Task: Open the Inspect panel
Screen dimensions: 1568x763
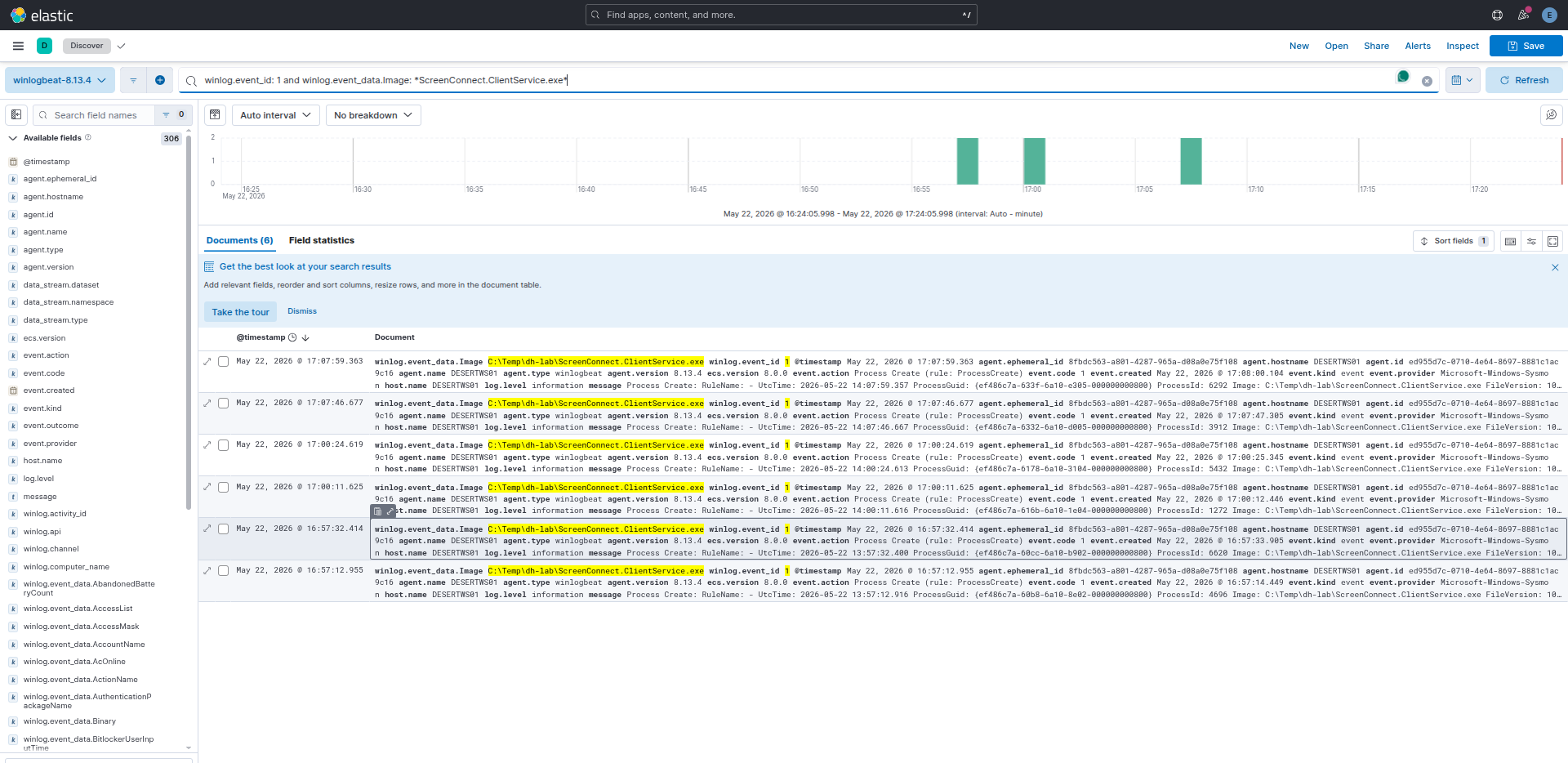Action: (1463, 46)
